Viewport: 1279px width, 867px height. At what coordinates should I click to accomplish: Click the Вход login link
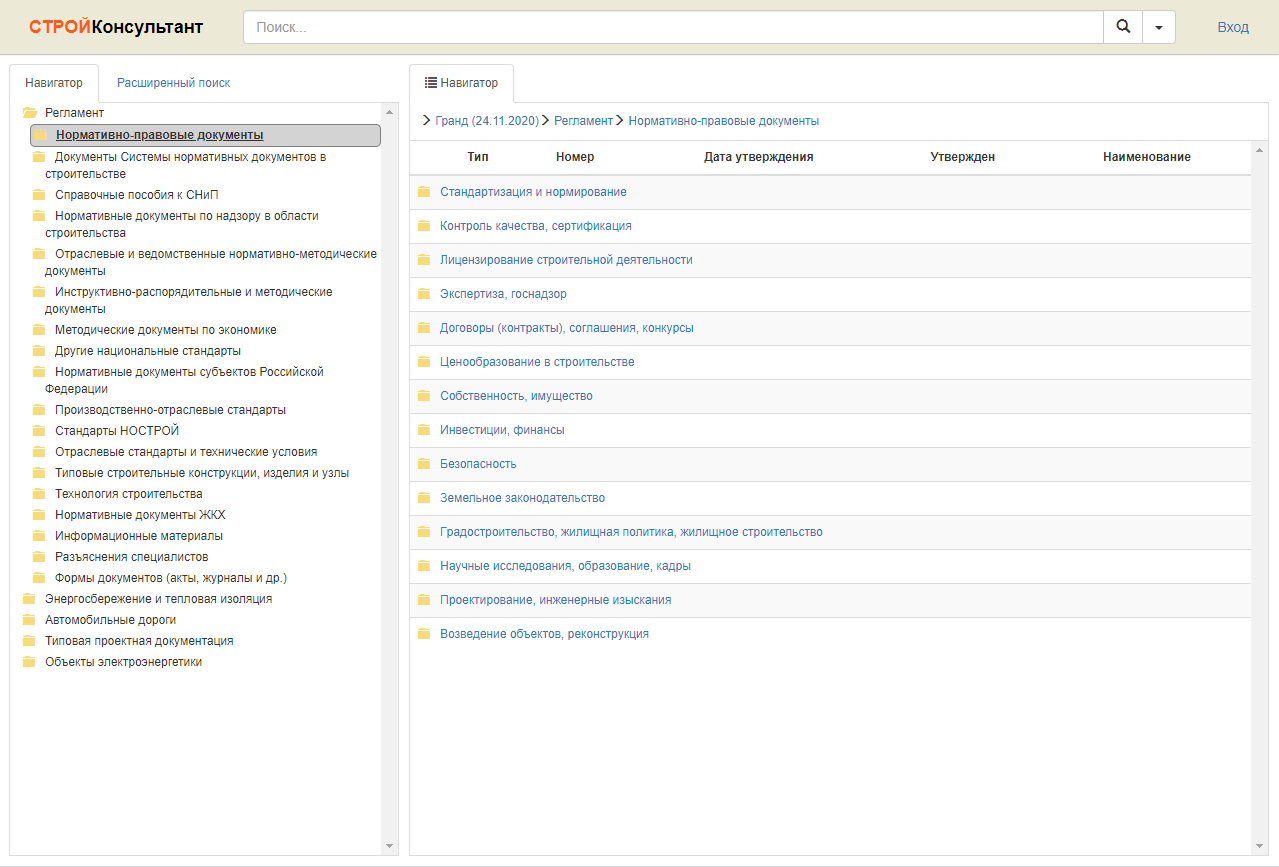pyautogui.click(x=1233, y=27)
